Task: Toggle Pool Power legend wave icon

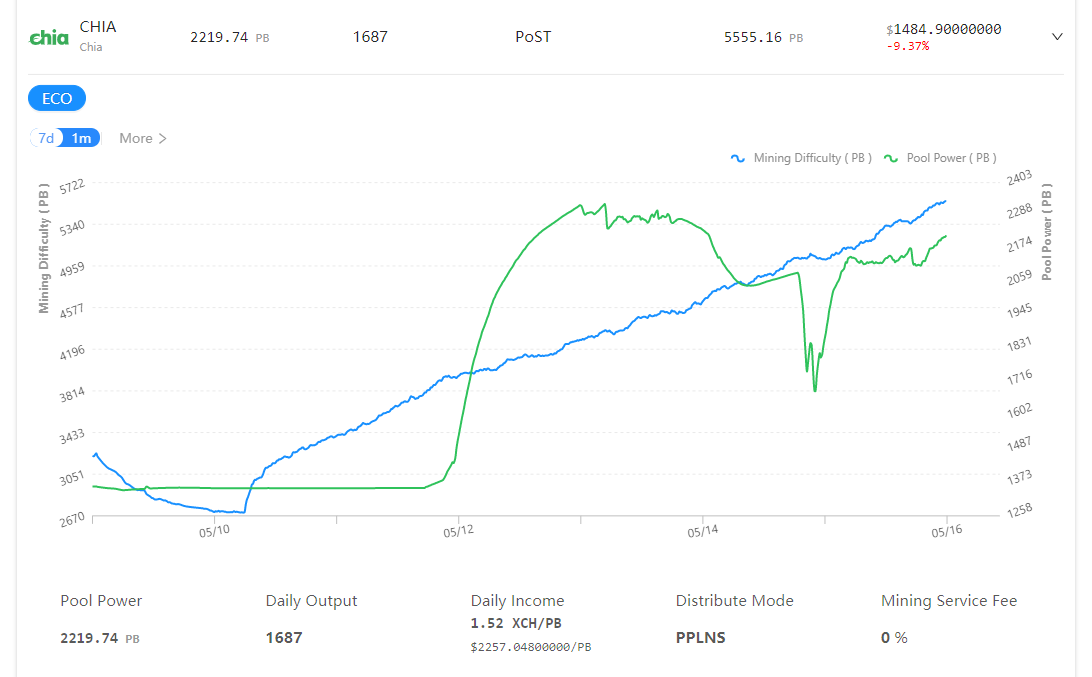Action: point(891,158)
